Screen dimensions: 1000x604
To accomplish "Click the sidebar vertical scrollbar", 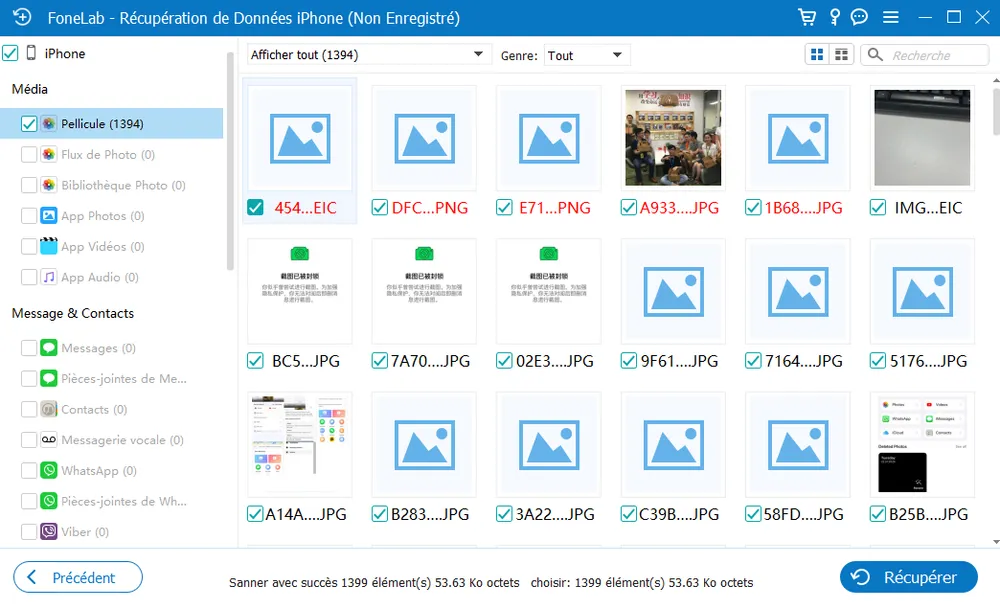I will point(230,161).
